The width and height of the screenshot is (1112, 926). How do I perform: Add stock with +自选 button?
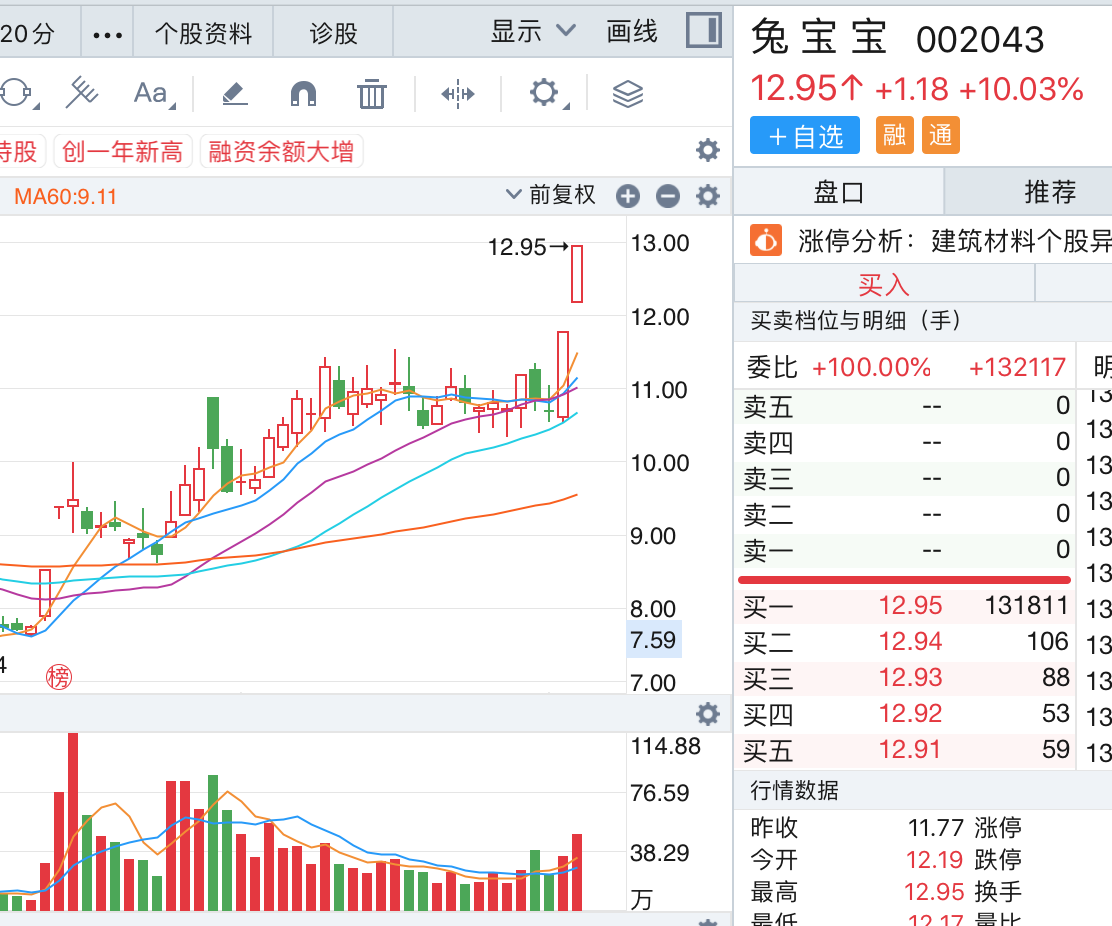pos(805,136)
